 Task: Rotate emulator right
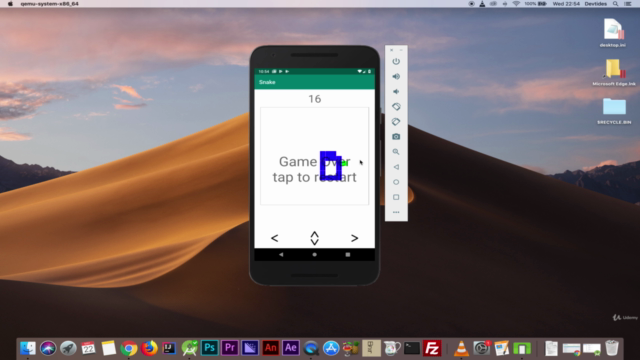(396, 122)
